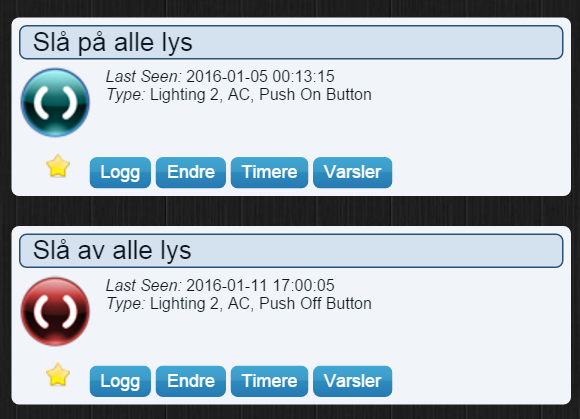Open Varsler for Slå på alle lys
The height and width of the screenshot is (419, 580).
[x=353, y=172]
